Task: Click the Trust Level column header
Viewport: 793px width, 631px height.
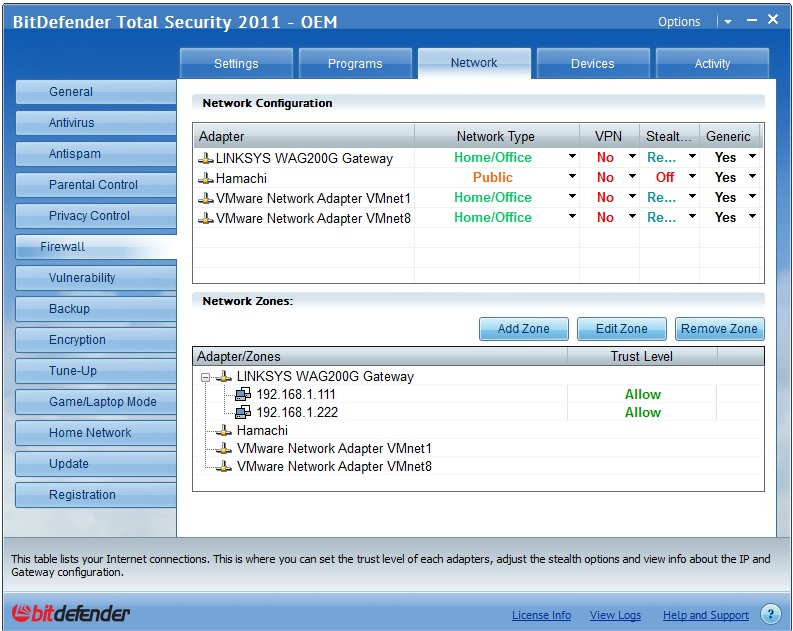Action: tap(641, 356)
